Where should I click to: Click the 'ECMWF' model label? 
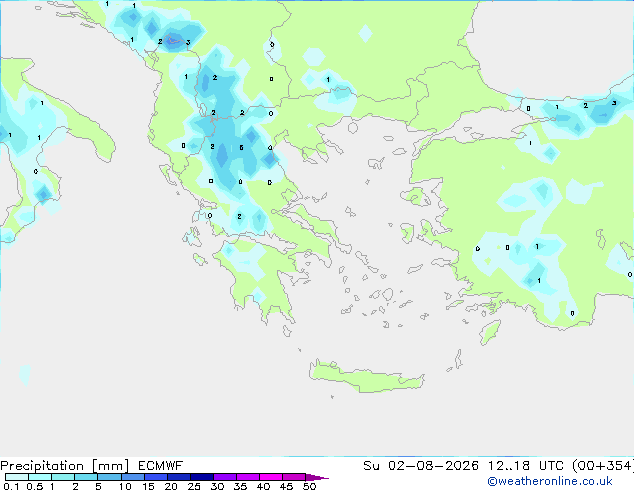pyautogui.click(x=161, y=466)
